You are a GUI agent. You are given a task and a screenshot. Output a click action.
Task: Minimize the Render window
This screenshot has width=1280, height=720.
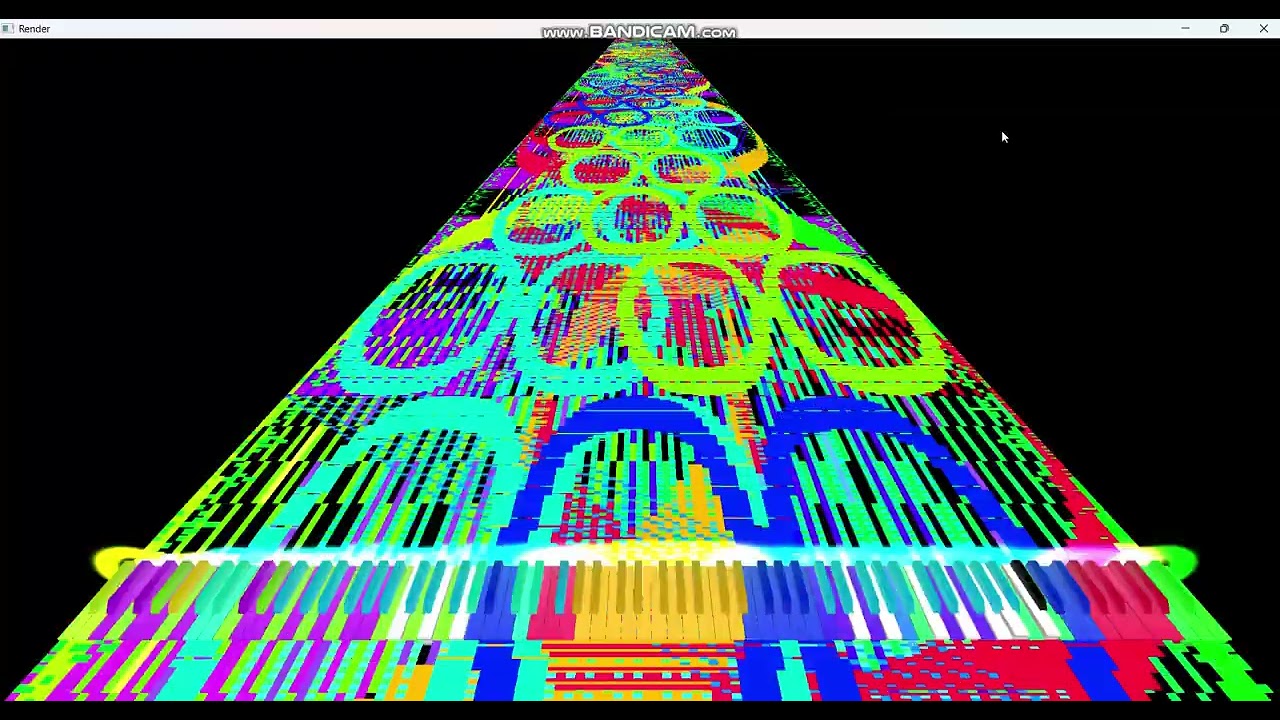(x=1185, y=29)
